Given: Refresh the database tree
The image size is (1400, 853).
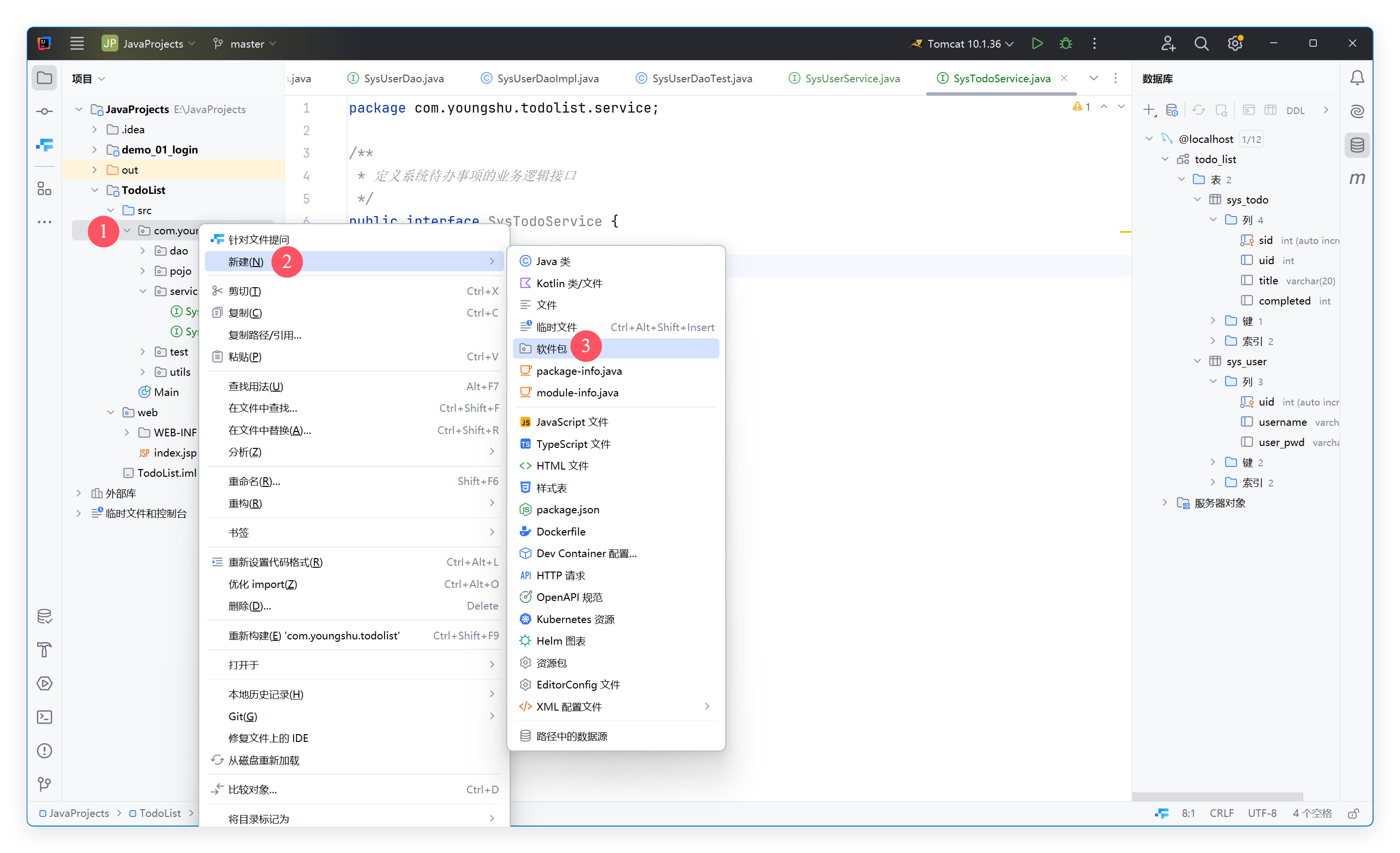Looking at the screenshot, I should pyautogui.click(x=1198, y=110).
